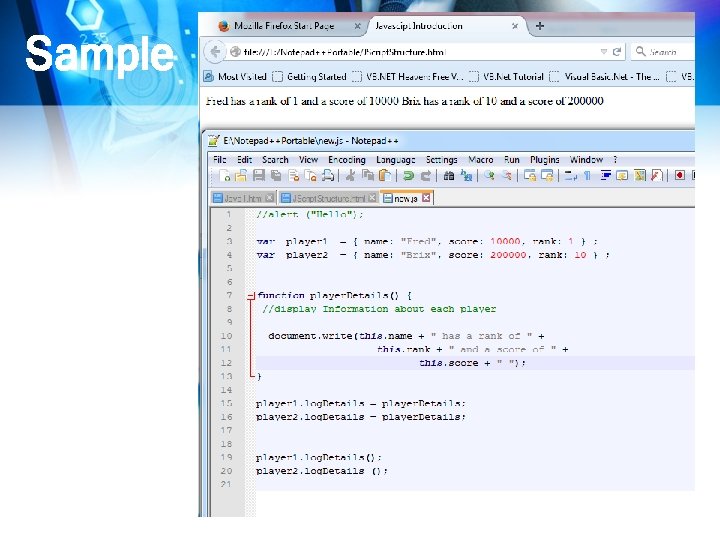Open the Plugins menu
720x540 pixels.
tap(545, 159)
